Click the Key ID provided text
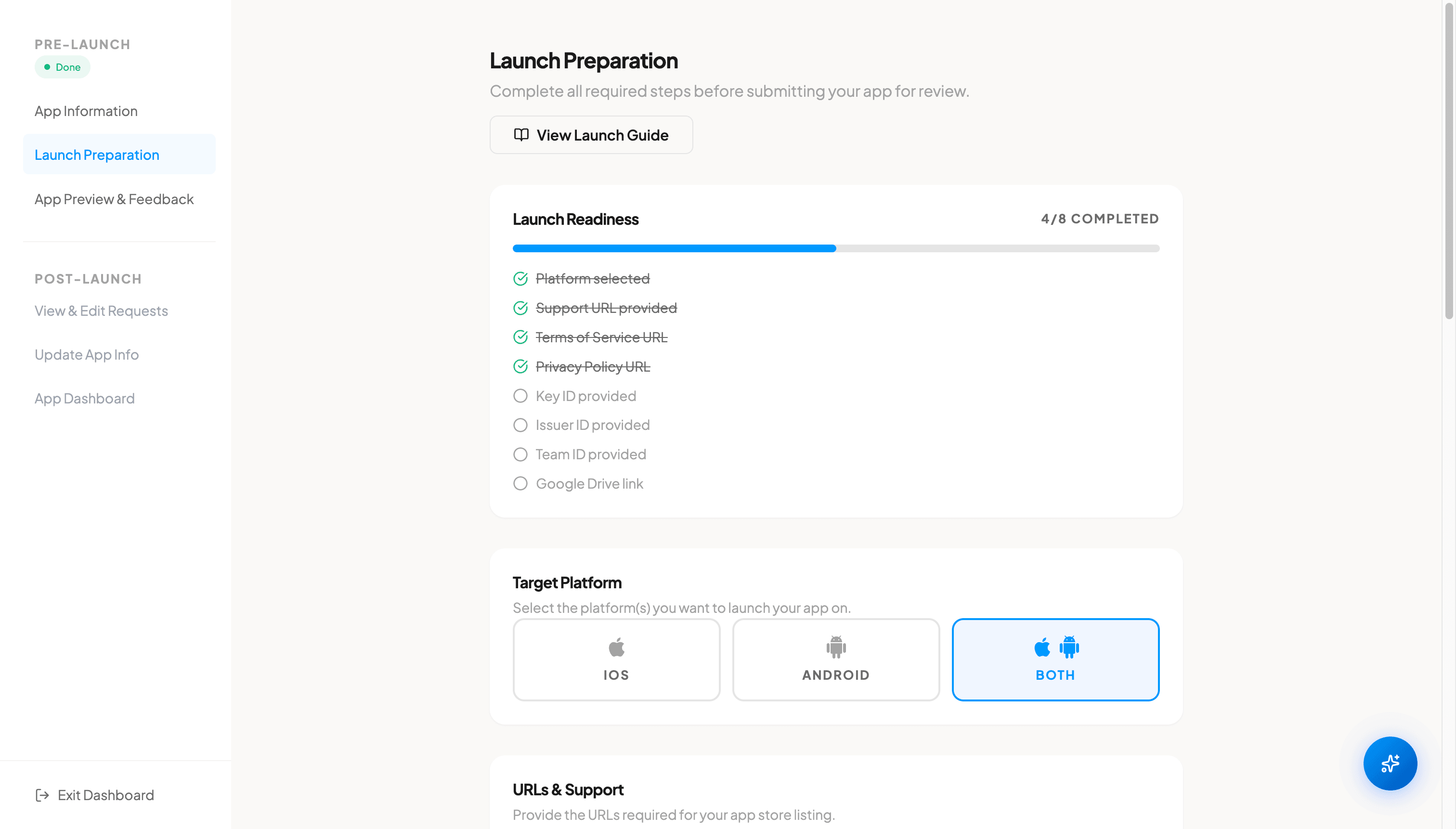The image size is (1456, 829). (x=586, y=396)
